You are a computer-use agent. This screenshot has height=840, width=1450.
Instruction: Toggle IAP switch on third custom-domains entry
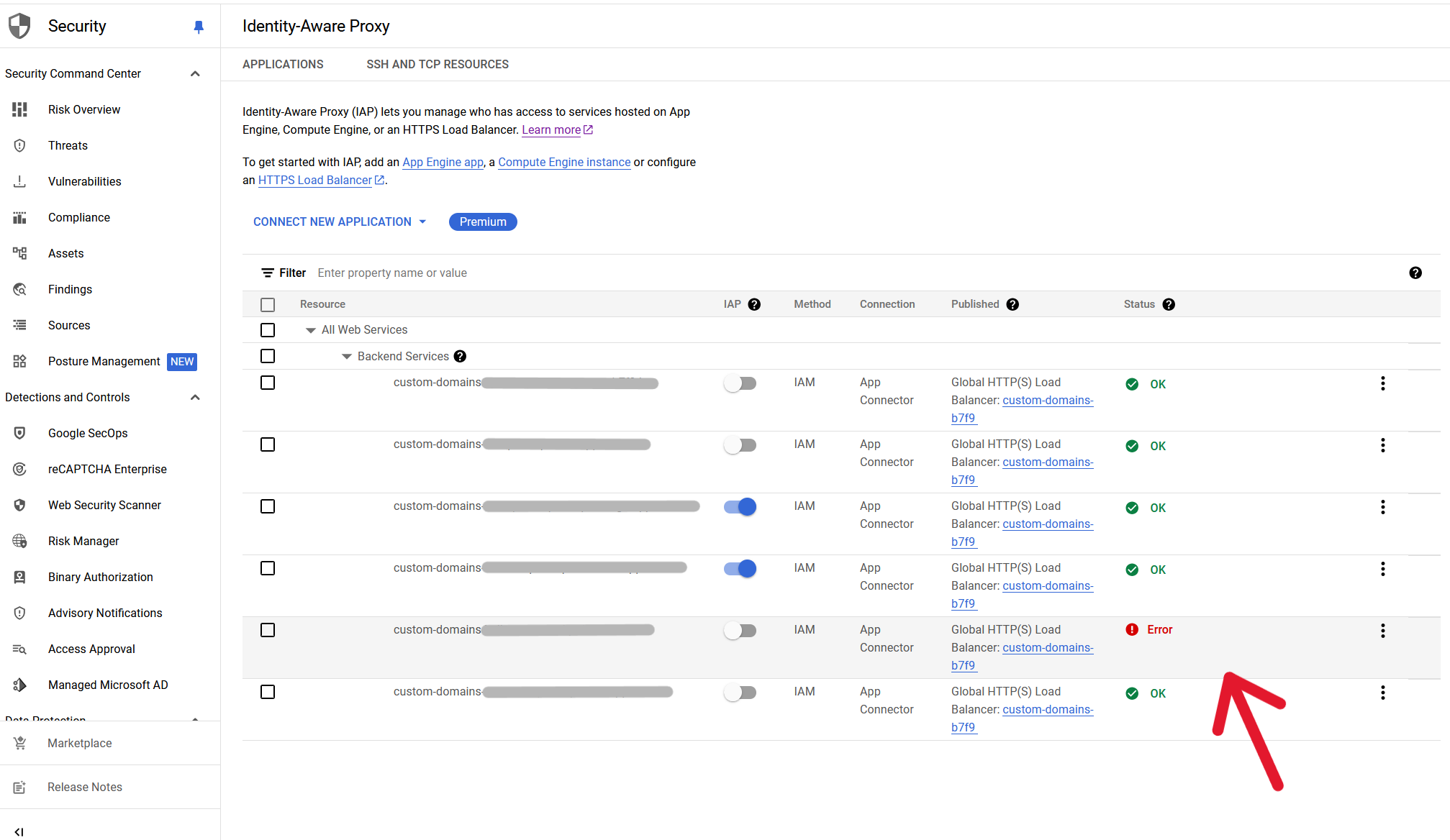pos(740,506)
